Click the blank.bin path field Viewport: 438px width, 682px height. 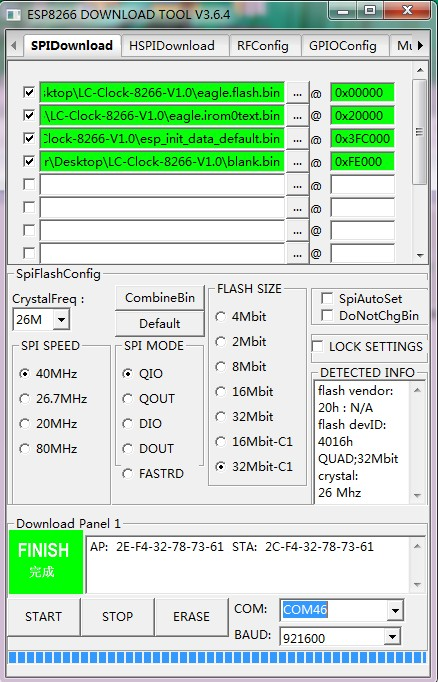pos(162,162)
